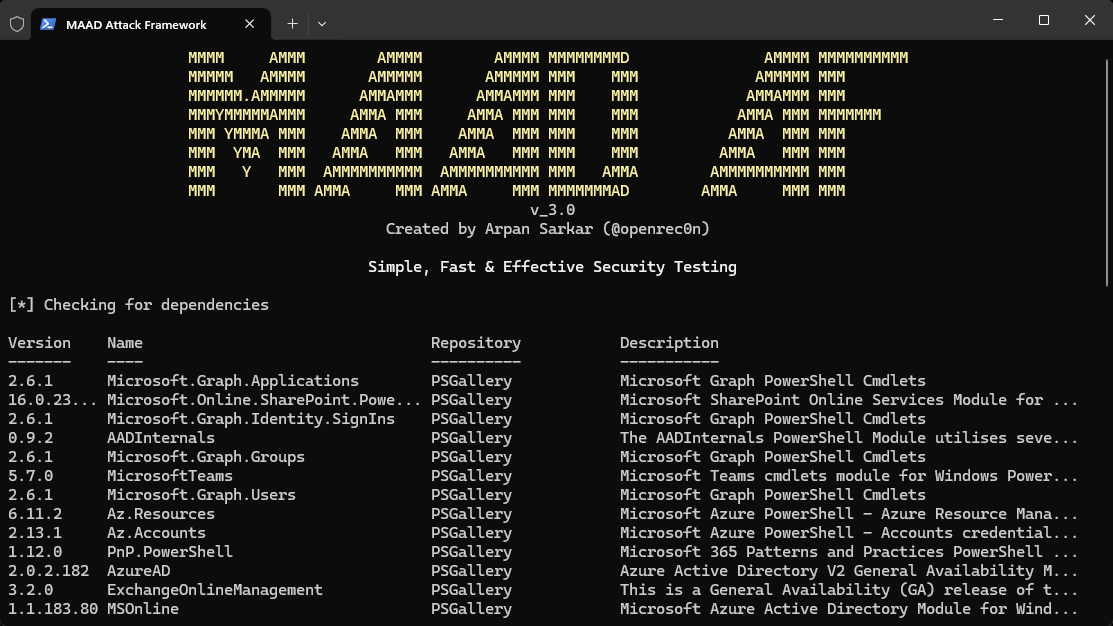Image resolution: width=1113 pixels, height=626 pixels.
Task: Click the admin shield icon in the title bar
Action: (16, 23)
